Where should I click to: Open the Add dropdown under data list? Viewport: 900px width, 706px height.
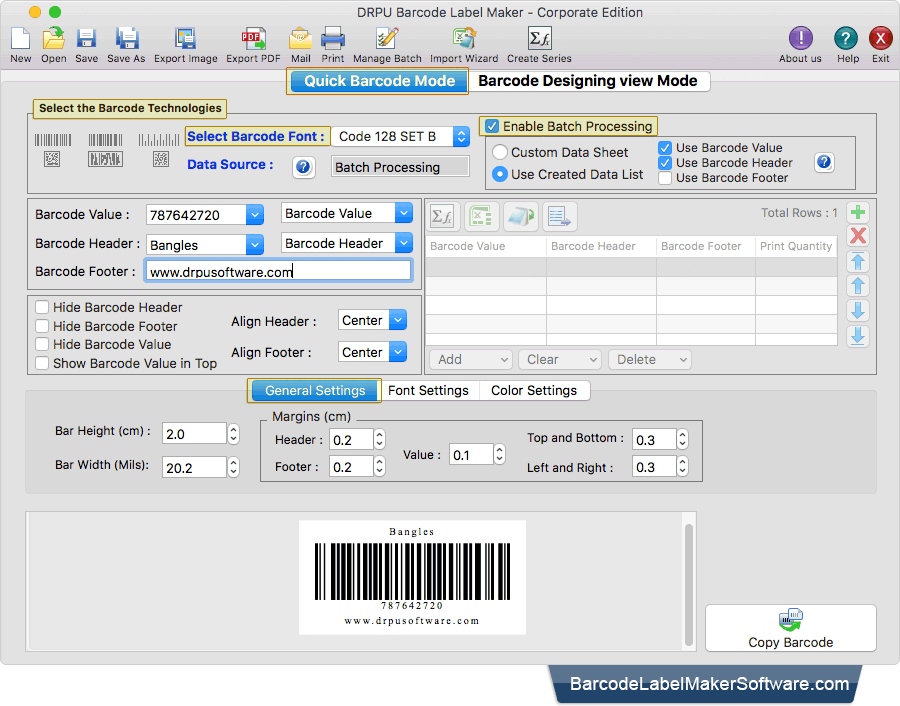470,359
